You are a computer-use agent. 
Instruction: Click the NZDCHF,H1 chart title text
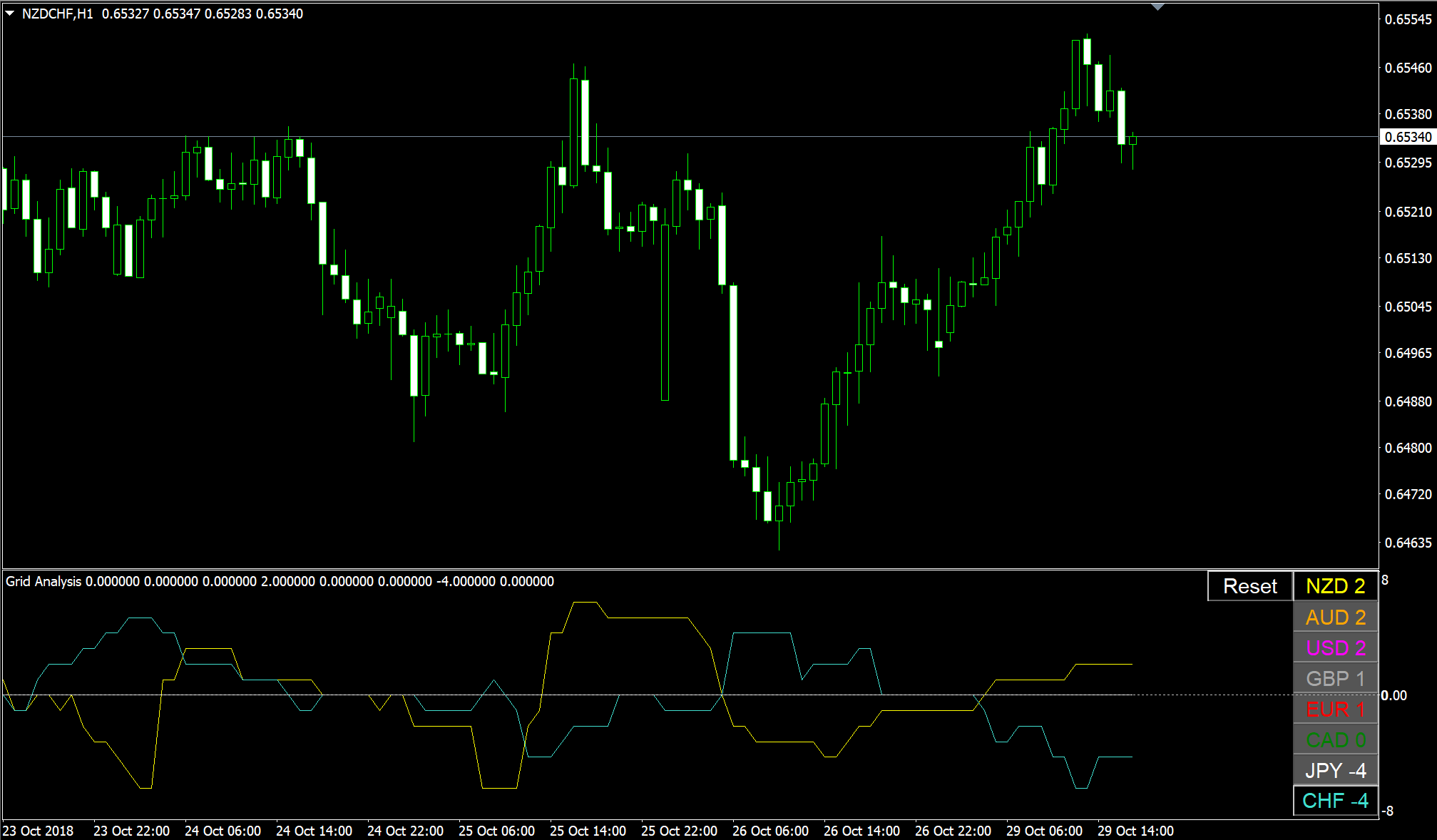(57, 14)
